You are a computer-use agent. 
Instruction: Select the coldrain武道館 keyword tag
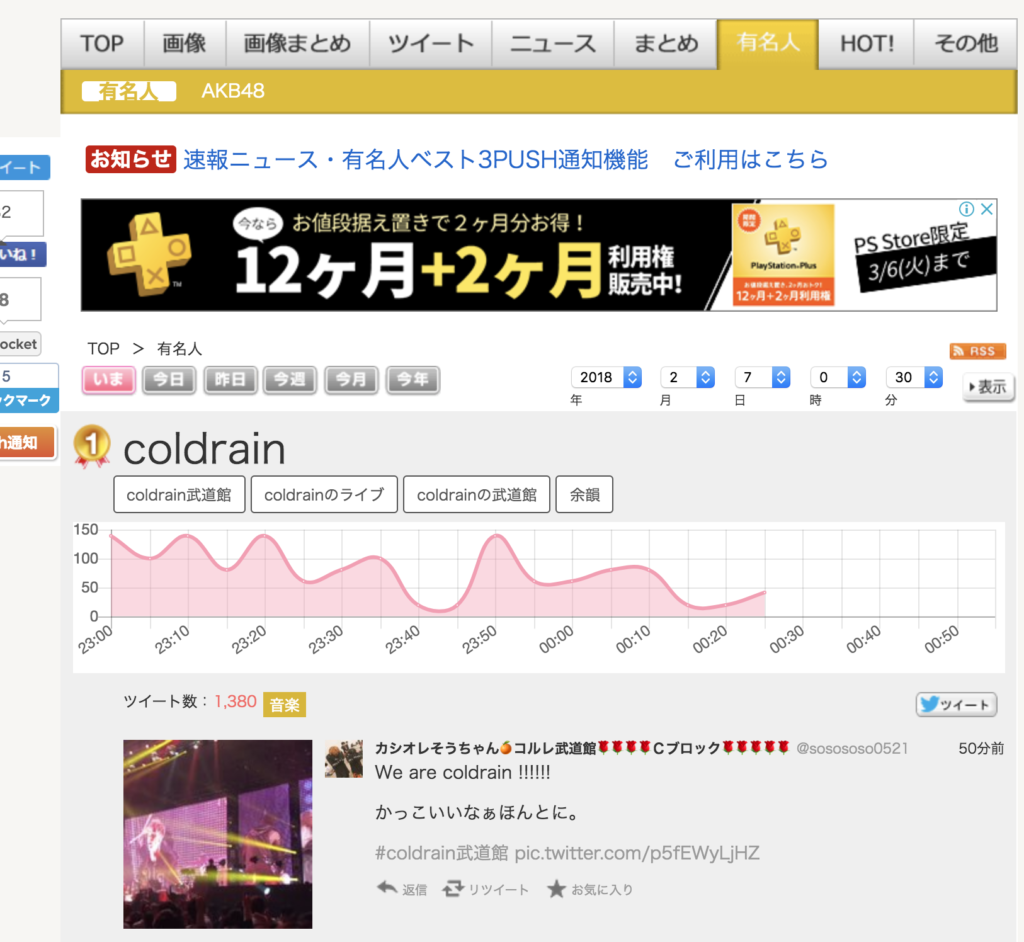pos(179,495)
